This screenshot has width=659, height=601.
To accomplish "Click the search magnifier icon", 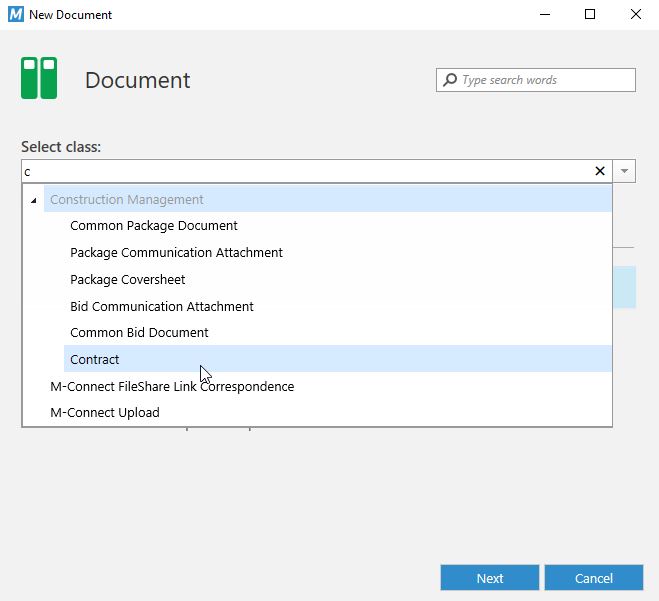I will click(450, 79).
